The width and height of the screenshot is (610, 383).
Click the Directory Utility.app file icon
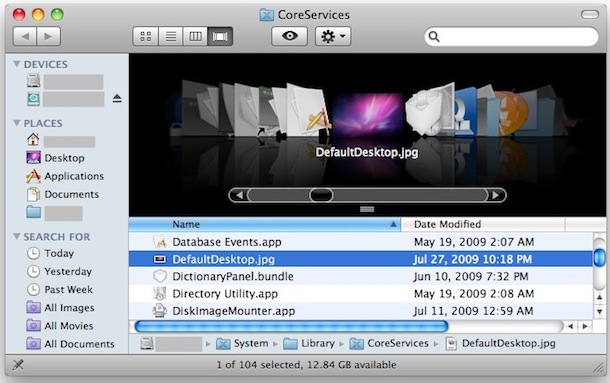(x=160, y=293)
